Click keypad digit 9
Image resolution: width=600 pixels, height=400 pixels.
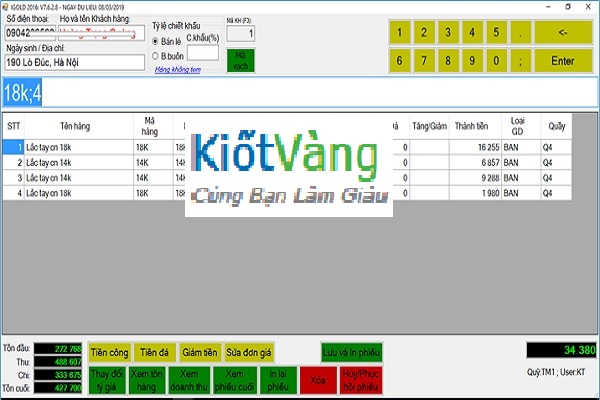472,60
